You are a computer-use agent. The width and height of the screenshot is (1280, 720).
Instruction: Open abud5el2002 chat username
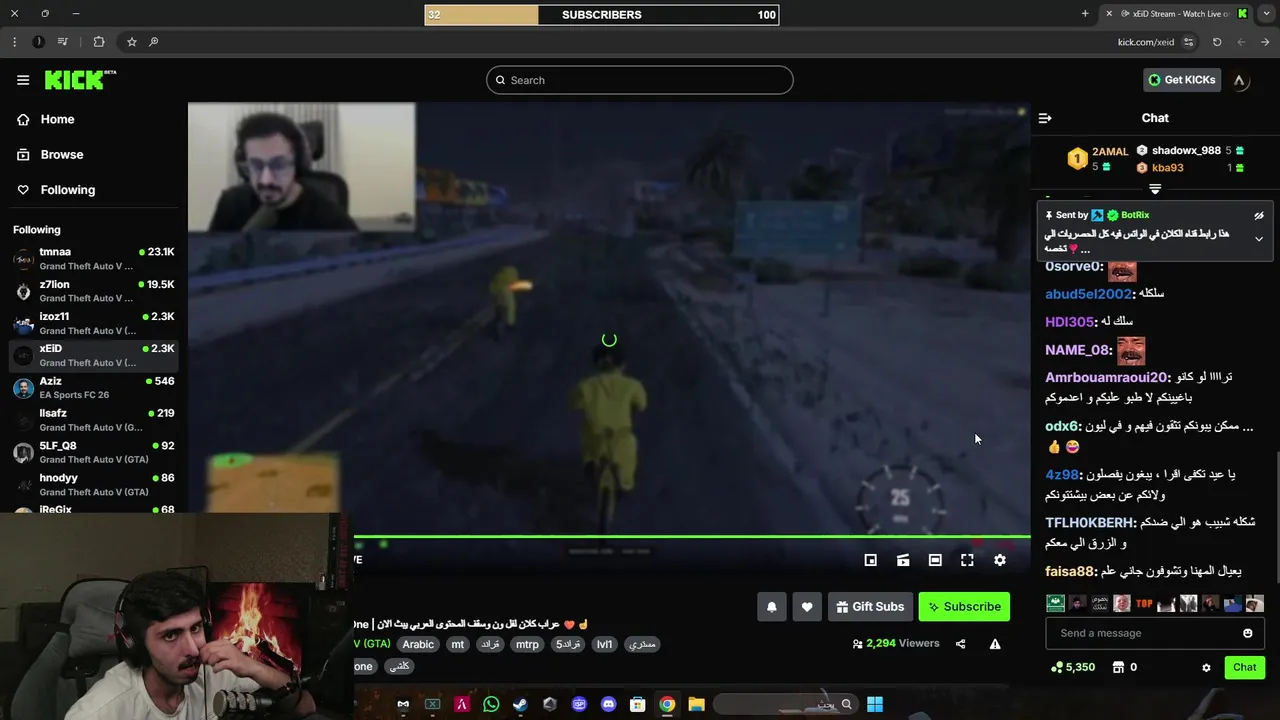pyautogui.click(x=1088, y=294)
